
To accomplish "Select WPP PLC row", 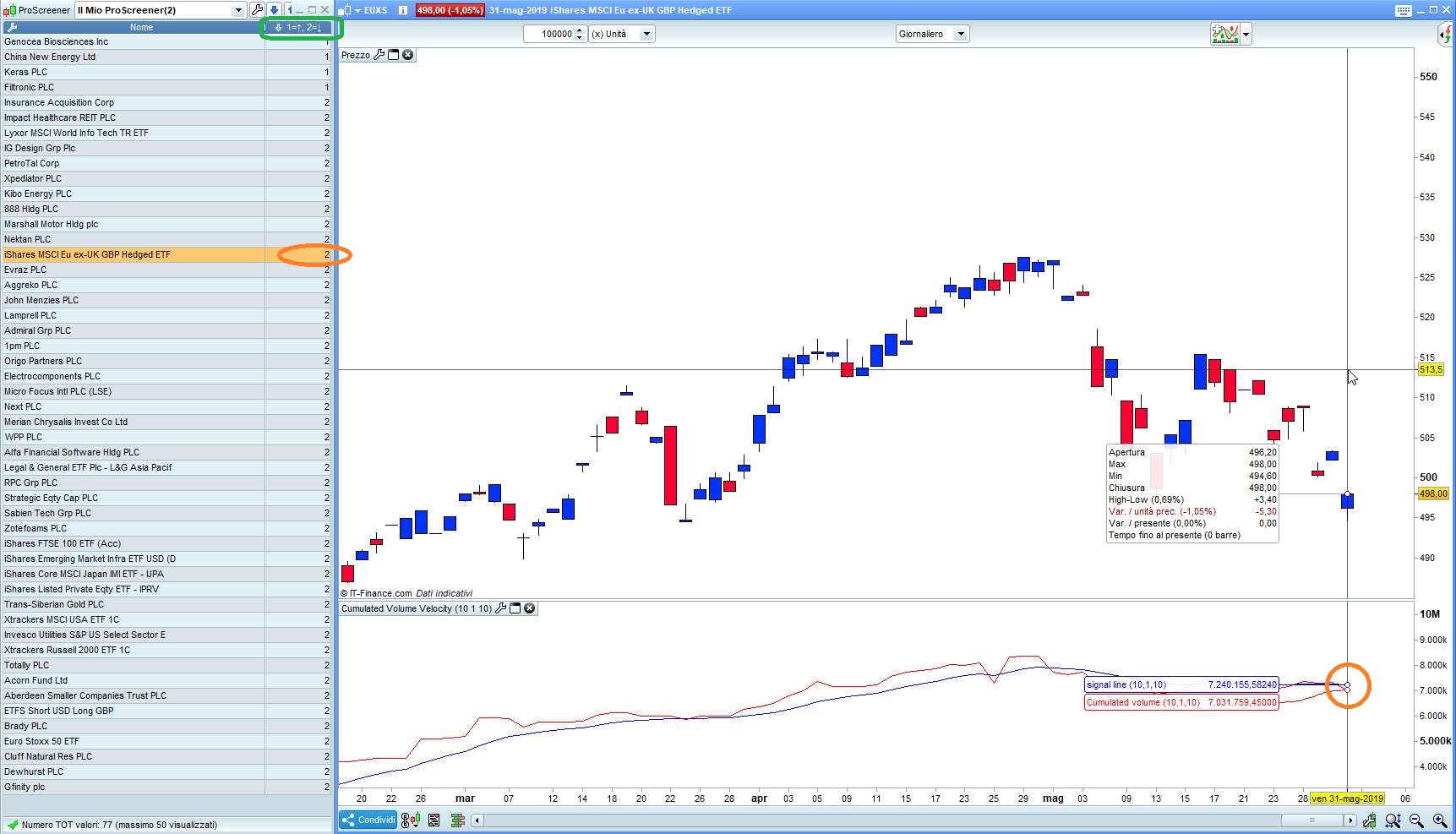I will click(166, 437).
